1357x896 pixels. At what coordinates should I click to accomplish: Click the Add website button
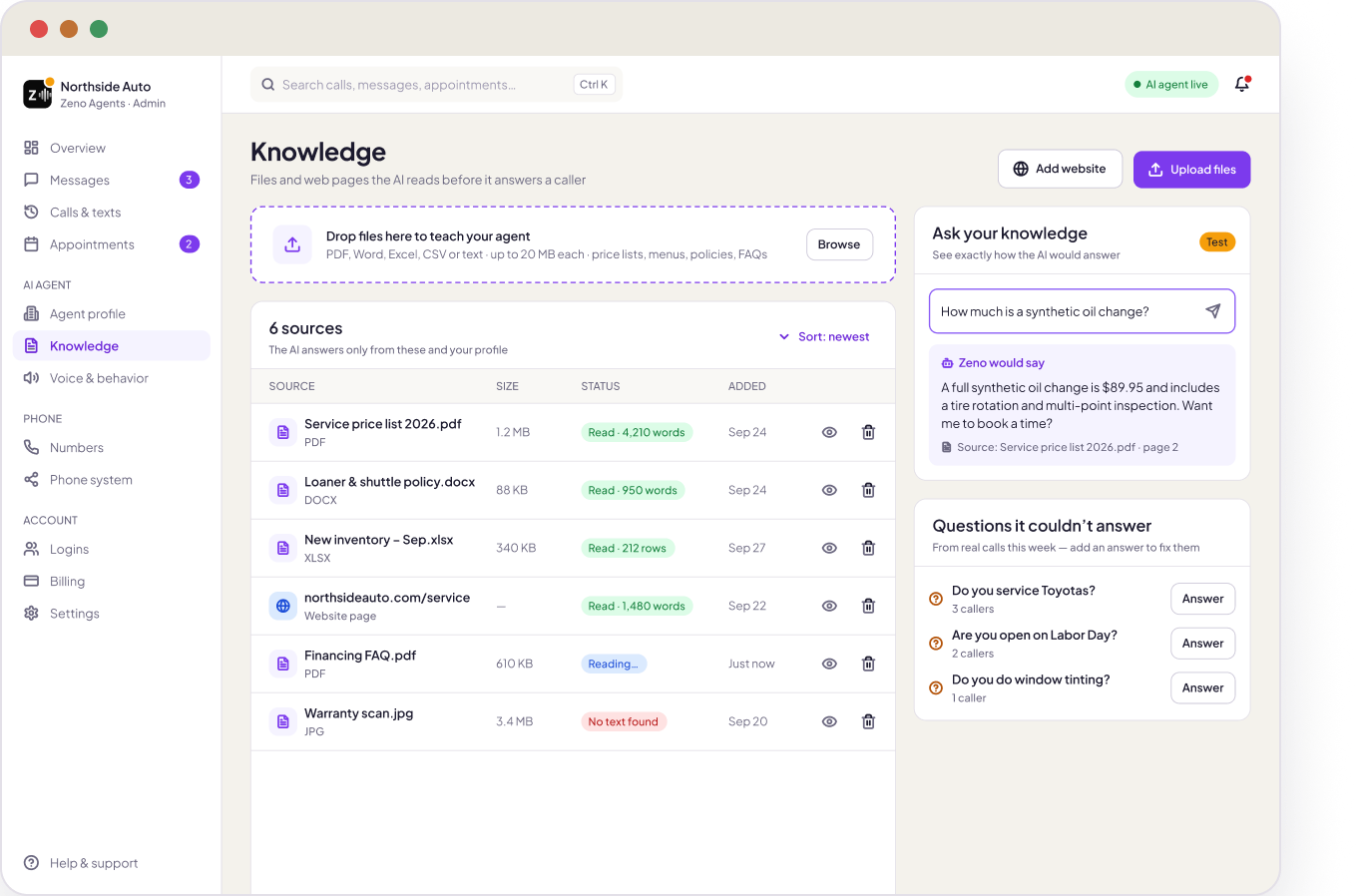click(1060, 170)
